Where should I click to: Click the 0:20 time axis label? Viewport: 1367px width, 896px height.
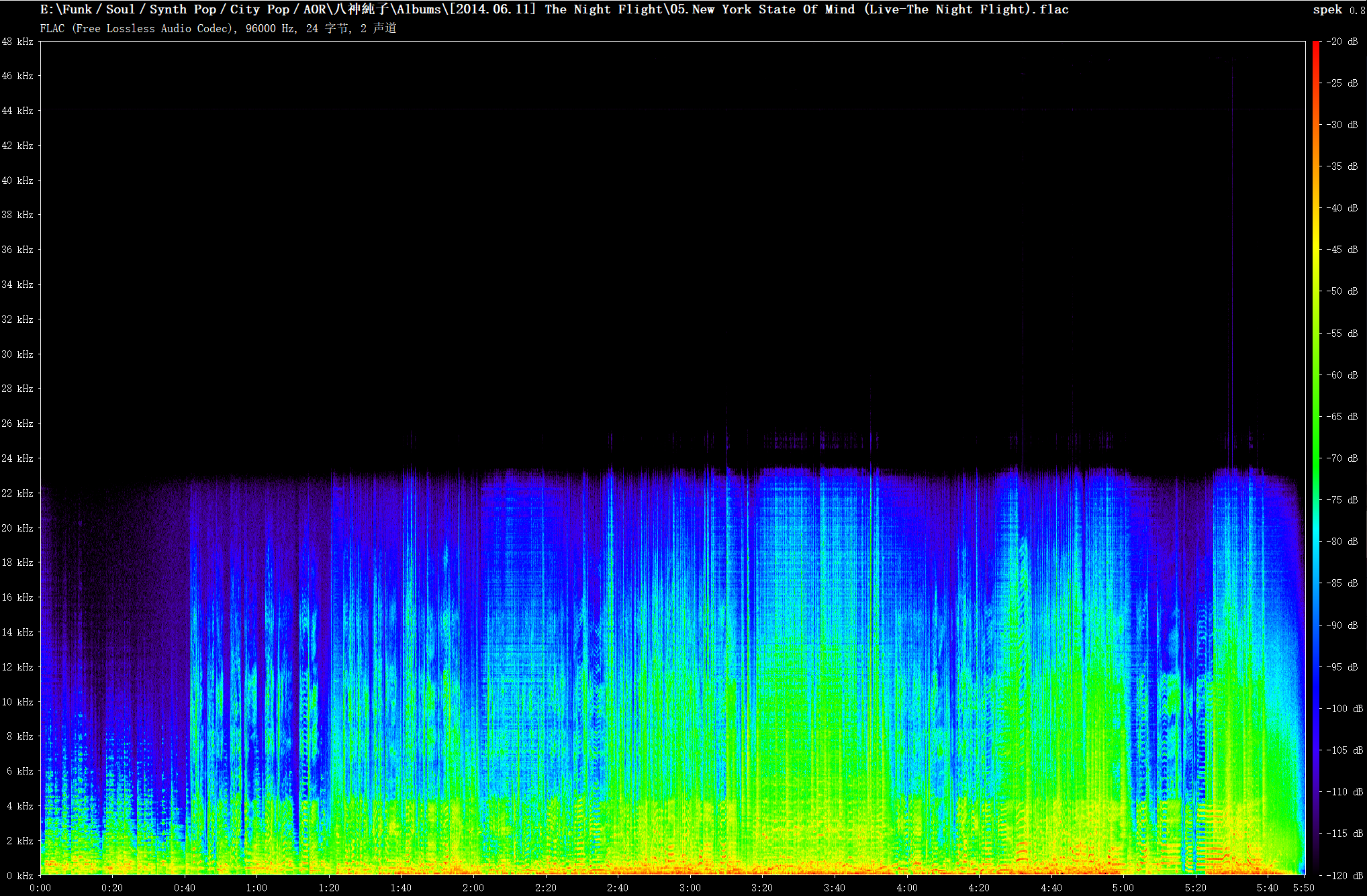click(112, 888)
